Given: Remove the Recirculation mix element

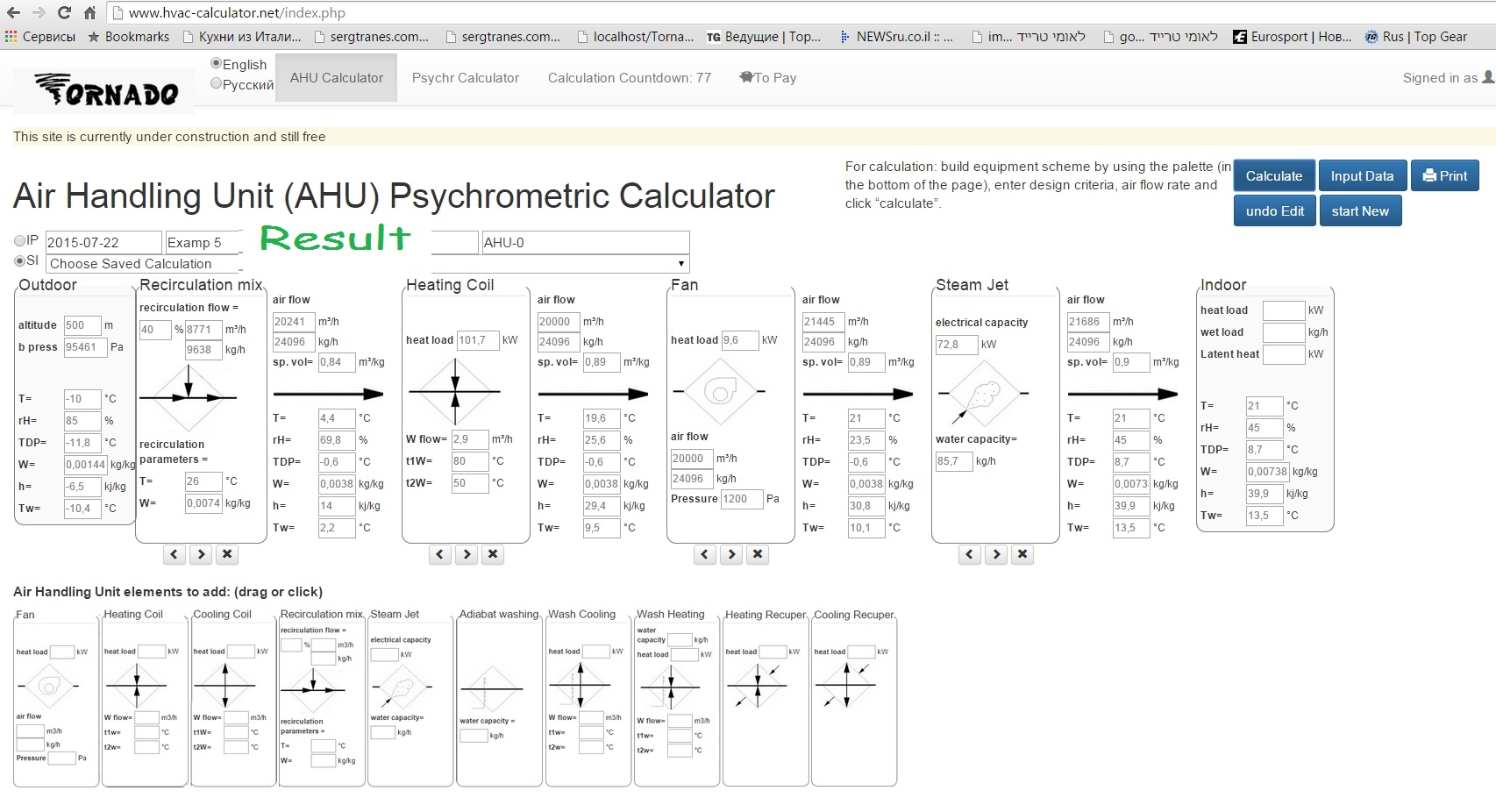Looking at the screenshot, I should tap(227, 554).
